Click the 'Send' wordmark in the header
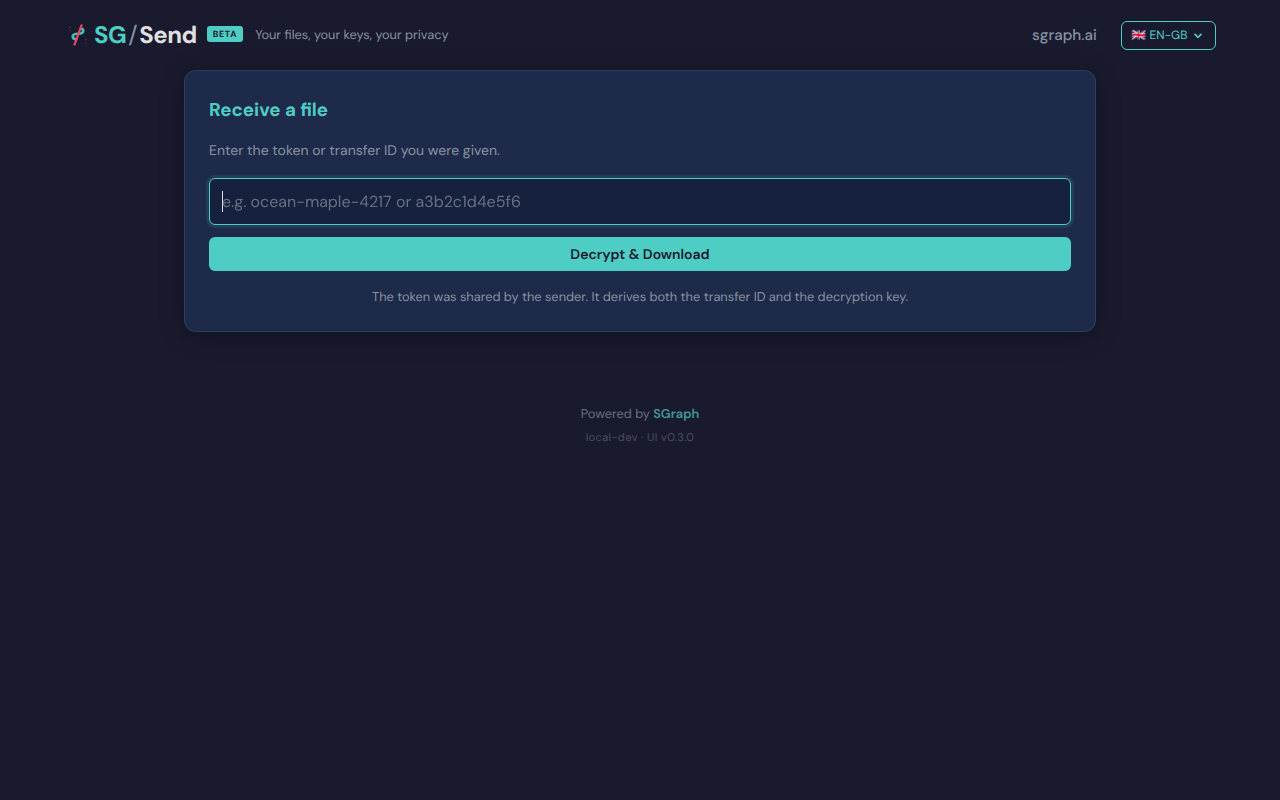This screenshot has width=1280, height=800. pyautogui.click(x=170, y=34)
